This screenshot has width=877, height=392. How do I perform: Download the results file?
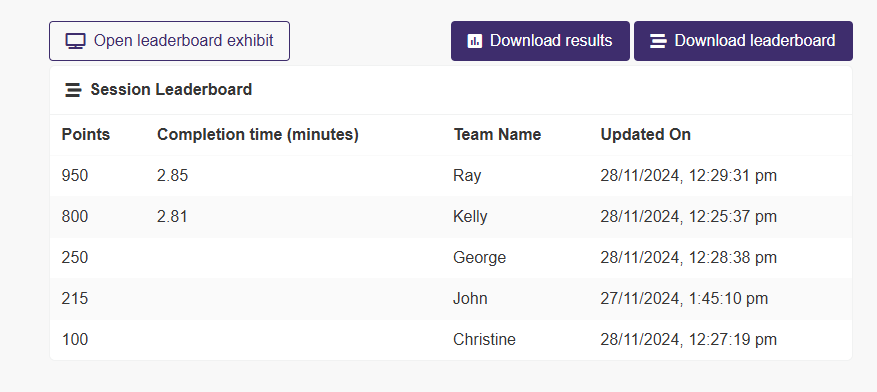pos(540,41)
